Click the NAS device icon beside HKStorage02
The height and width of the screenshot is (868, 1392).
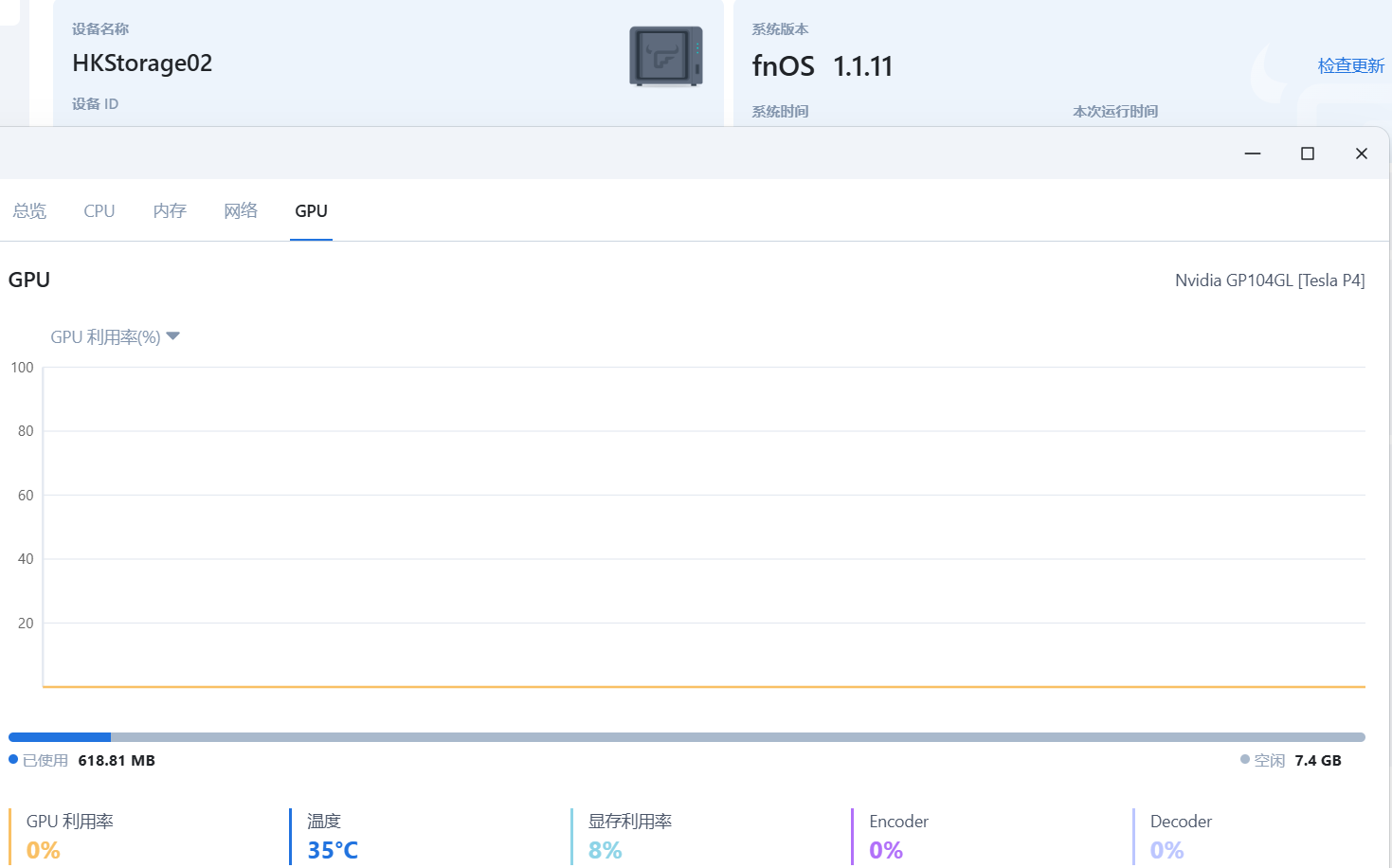665,57
